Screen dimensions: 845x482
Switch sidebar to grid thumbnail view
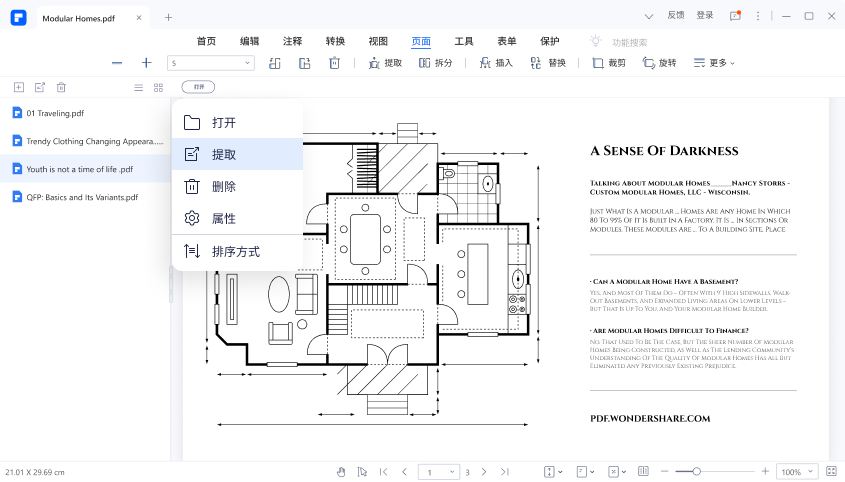(158, 88)
